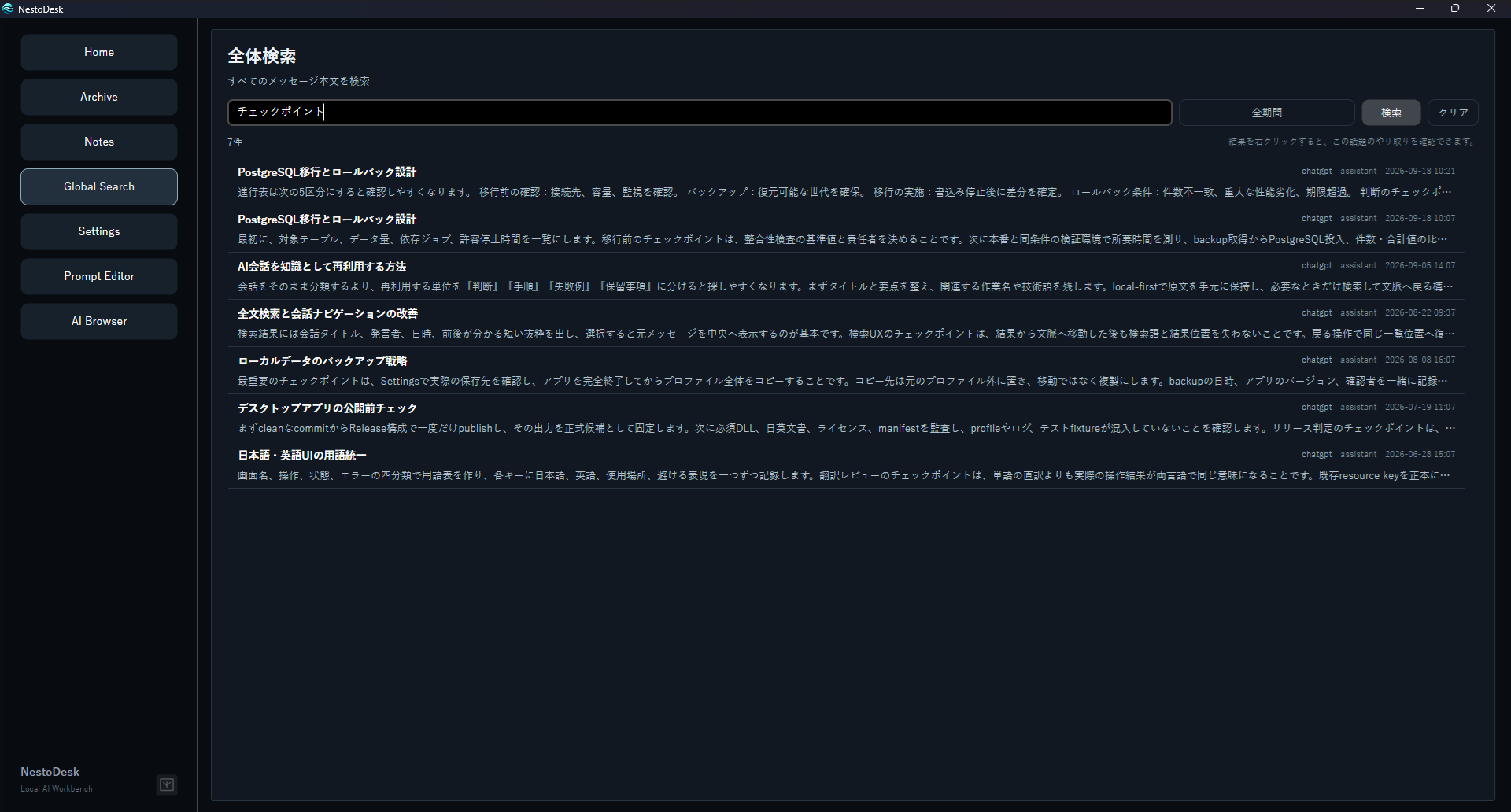This screenshot has height=812, width=1511.
Task: Click the snippet starting 検索結果には会話タイトル
Action: click(x=846, y=334)
